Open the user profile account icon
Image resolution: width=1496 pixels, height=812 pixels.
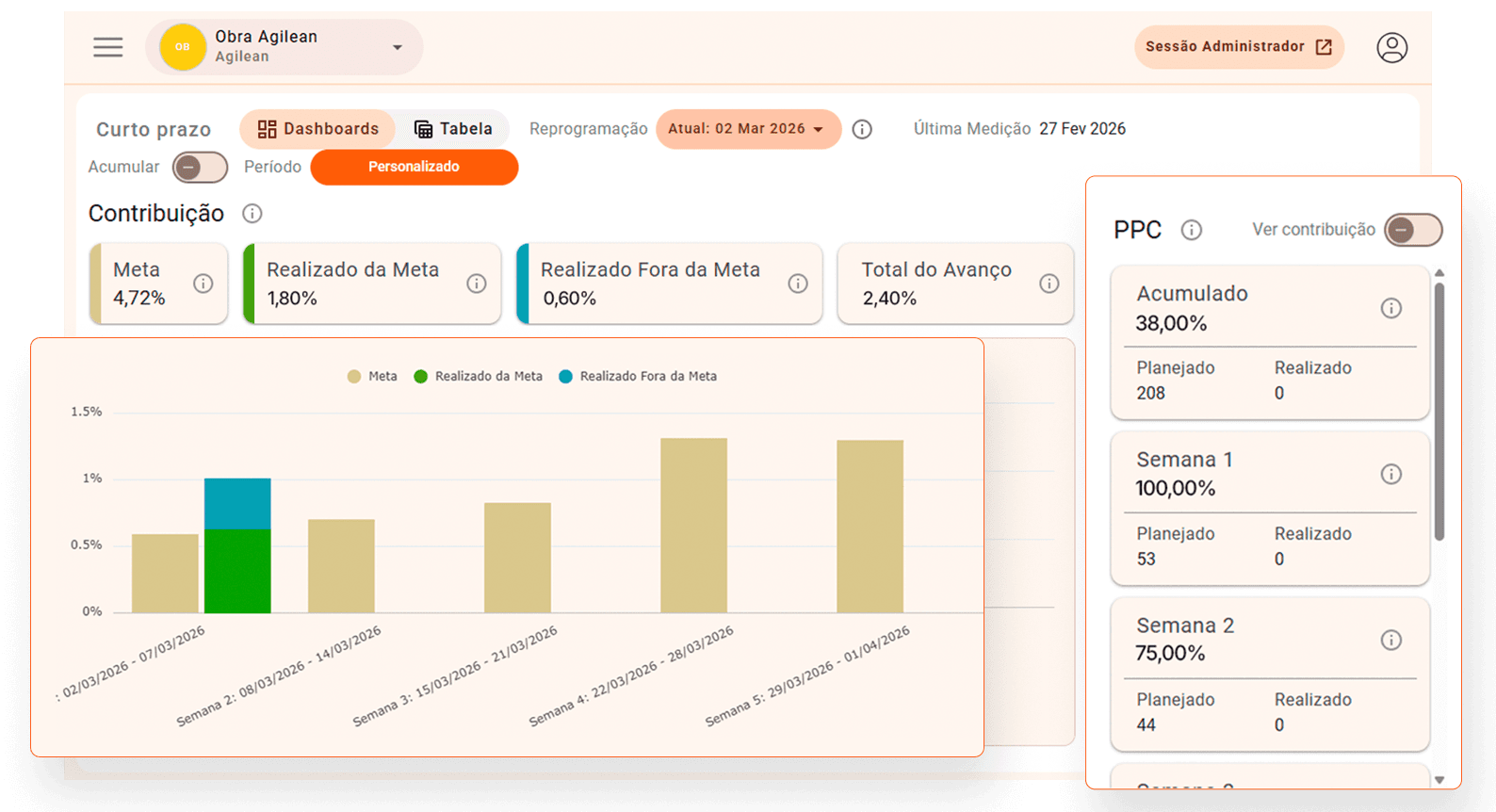tap(1391, 47)
